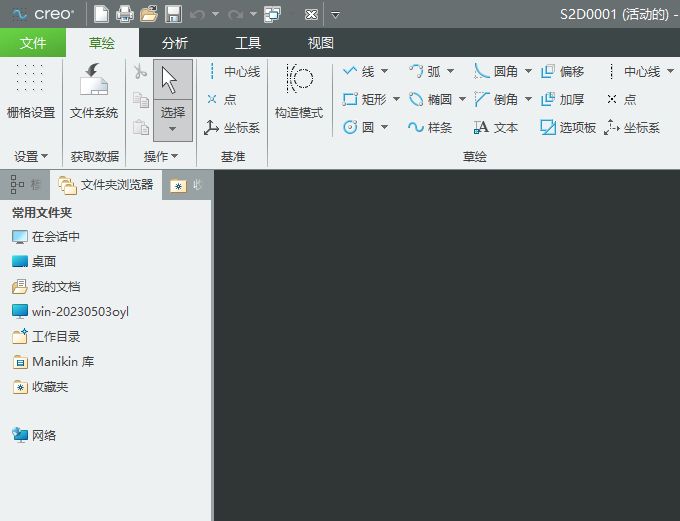Open the 桌面 folder

[x=34, y=262]
